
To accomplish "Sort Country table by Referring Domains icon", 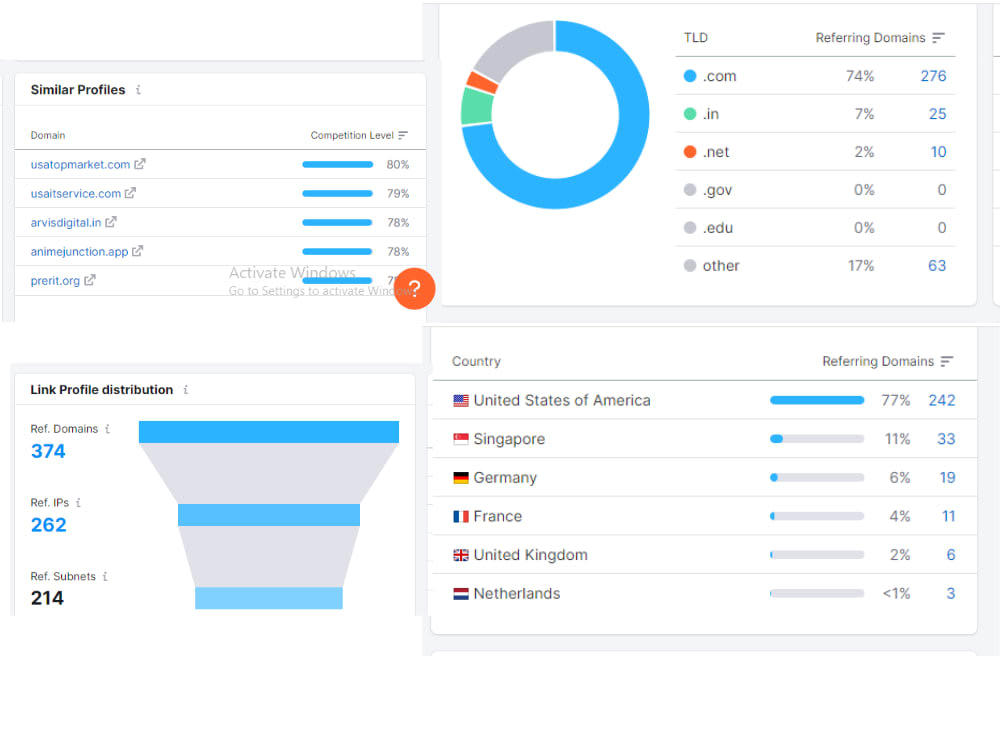I will point(946,362).
